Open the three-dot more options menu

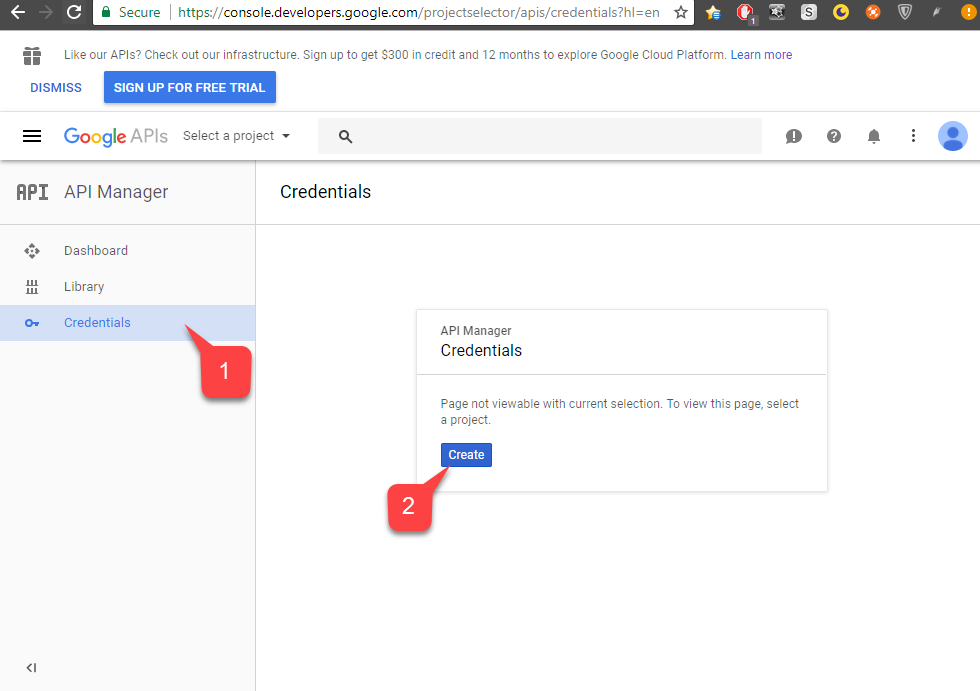point(913,136)
